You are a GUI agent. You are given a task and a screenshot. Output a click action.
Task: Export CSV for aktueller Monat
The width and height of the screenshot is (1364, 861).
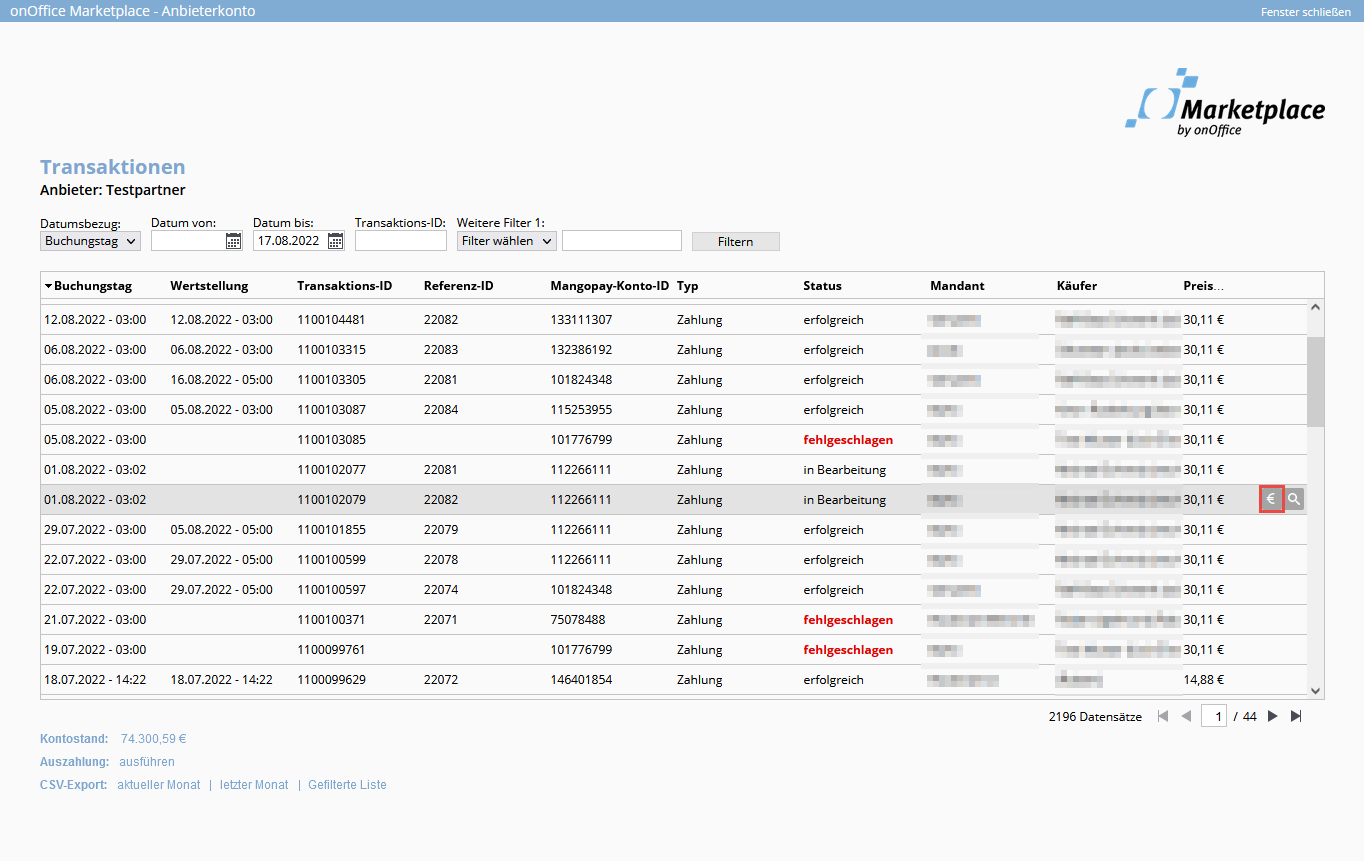point(159,785)
